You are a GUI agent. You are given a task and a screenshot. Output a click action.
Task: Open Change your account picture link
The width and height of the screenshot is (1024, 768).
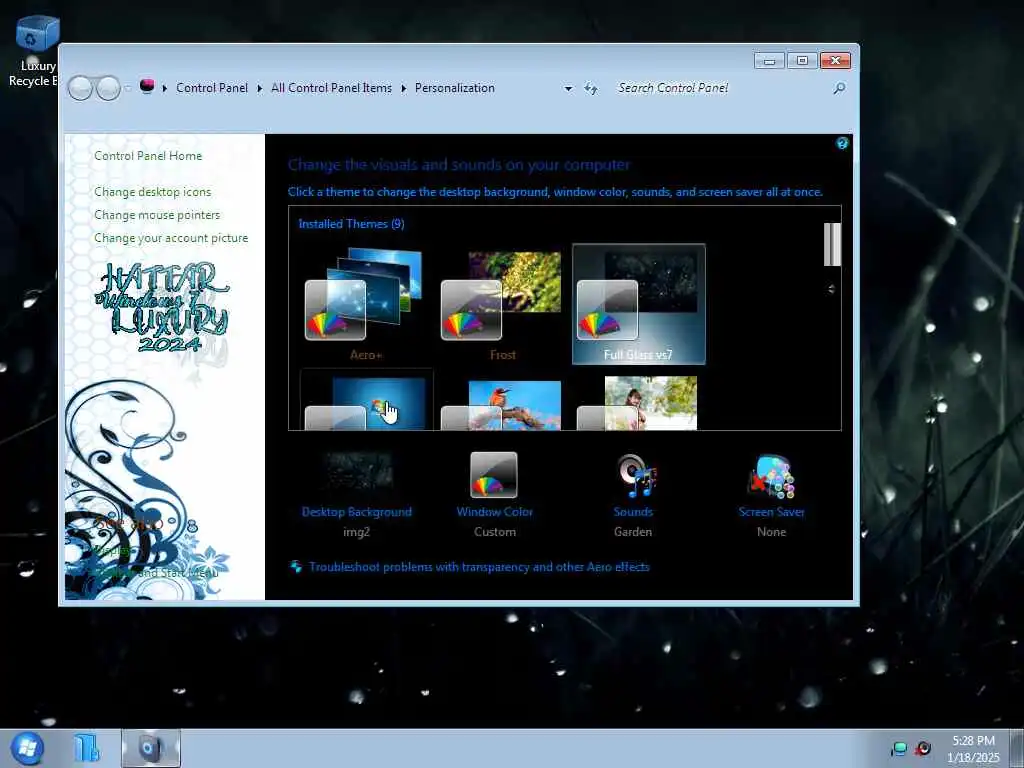[171, 238]
